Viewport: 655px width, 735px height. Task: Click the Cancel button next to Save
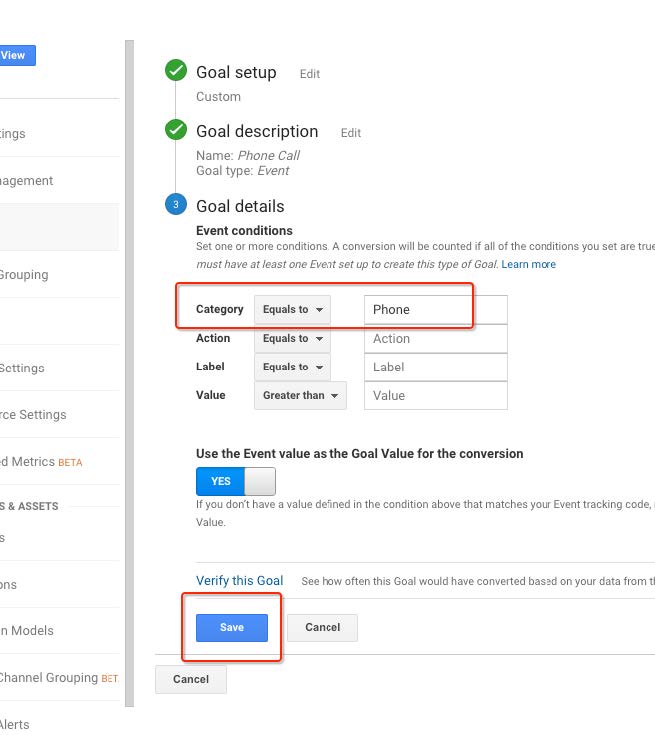pyautogui.click(x=322, y=628)
